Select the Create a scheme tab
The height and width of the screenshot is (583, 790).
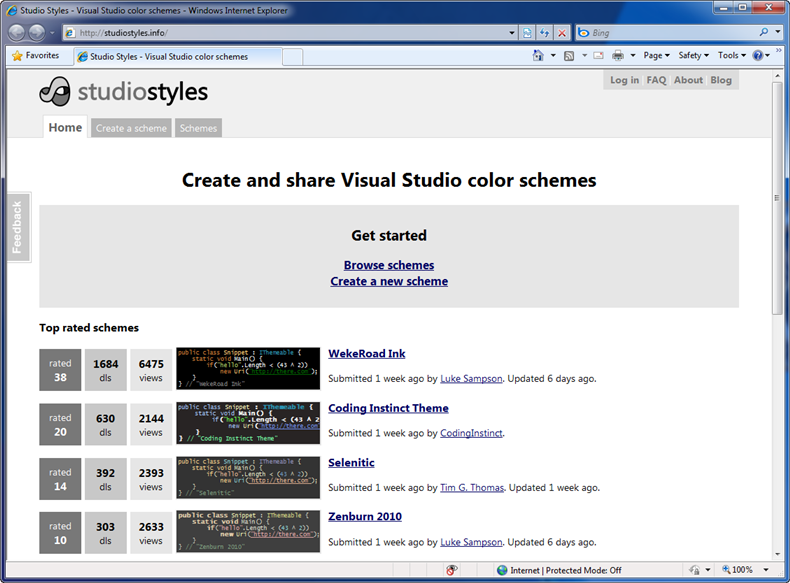(131, 128)
